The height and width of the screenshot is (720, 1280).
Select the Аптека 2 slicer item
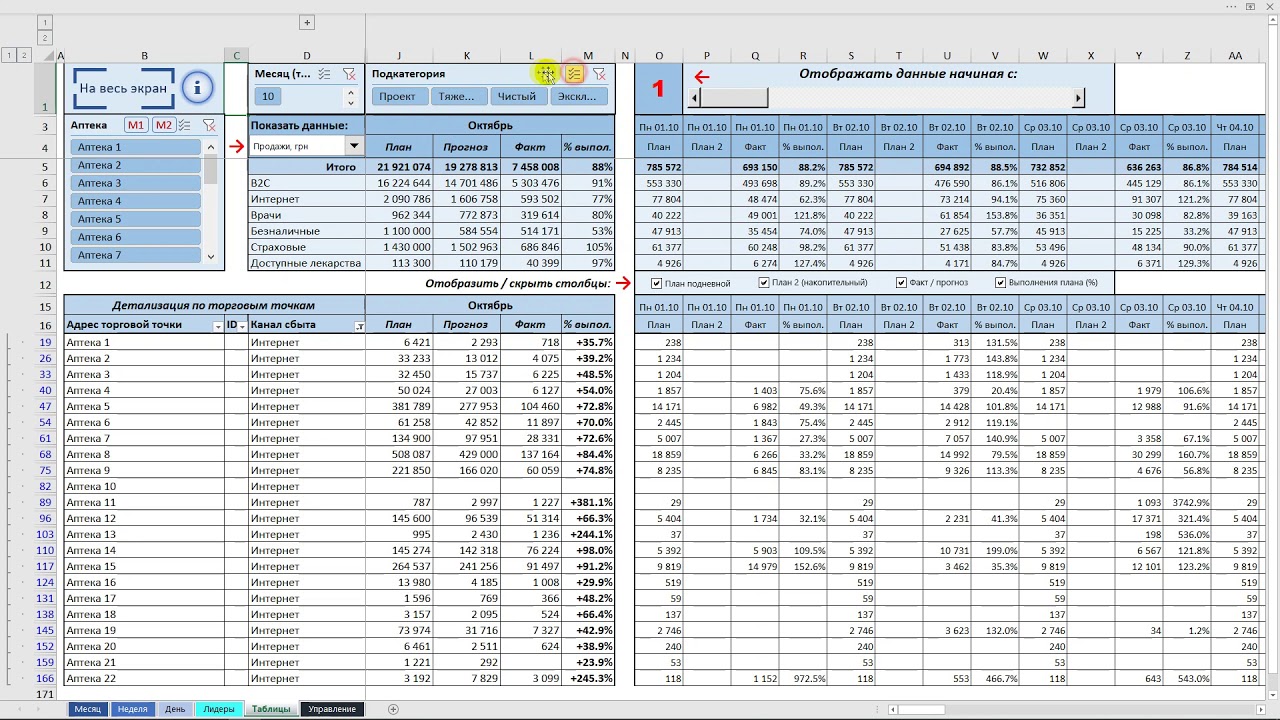click(x=136, y=165)
